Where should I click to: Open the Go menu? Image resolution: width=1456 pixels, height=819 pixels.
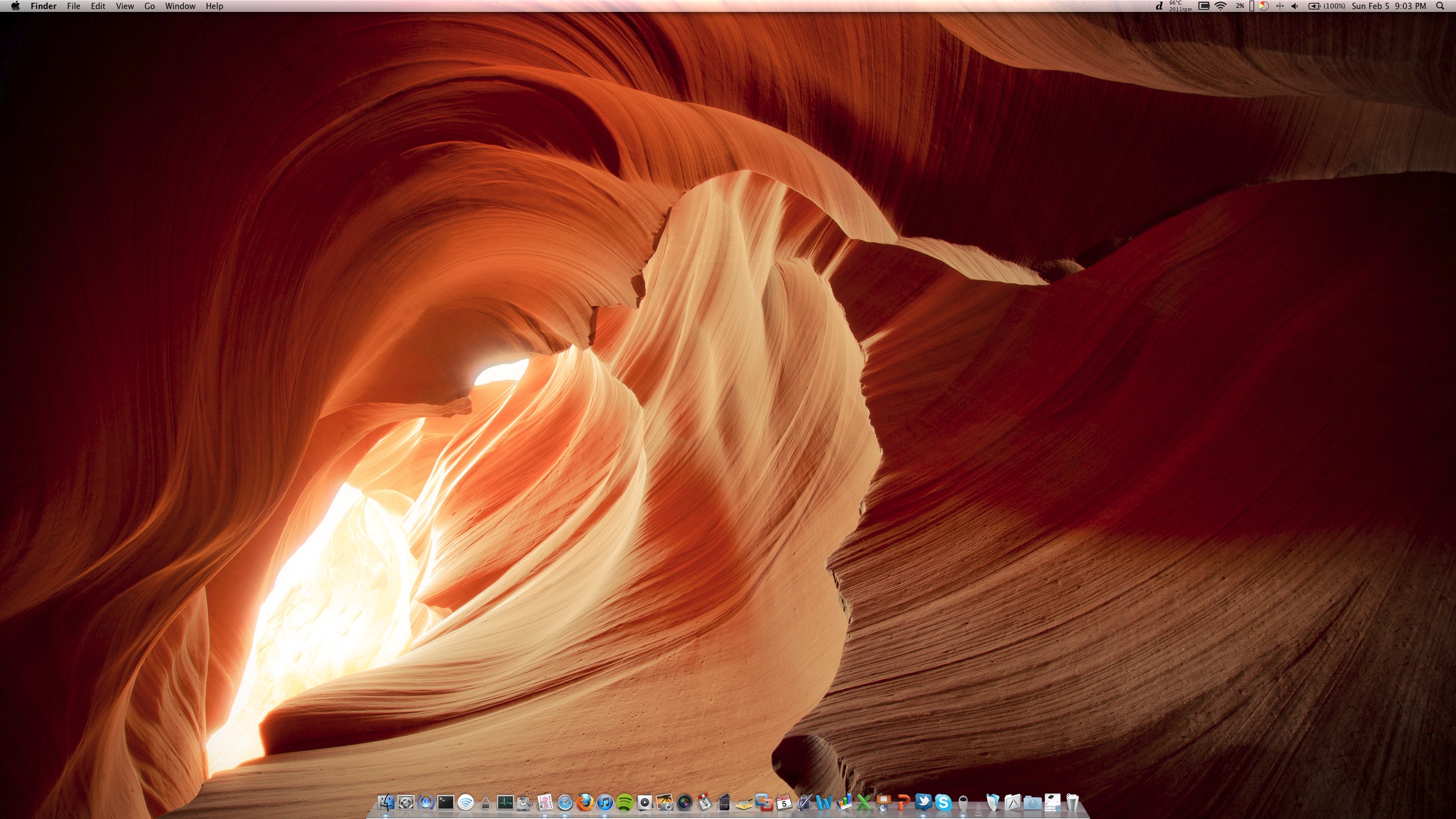point(150,6)
